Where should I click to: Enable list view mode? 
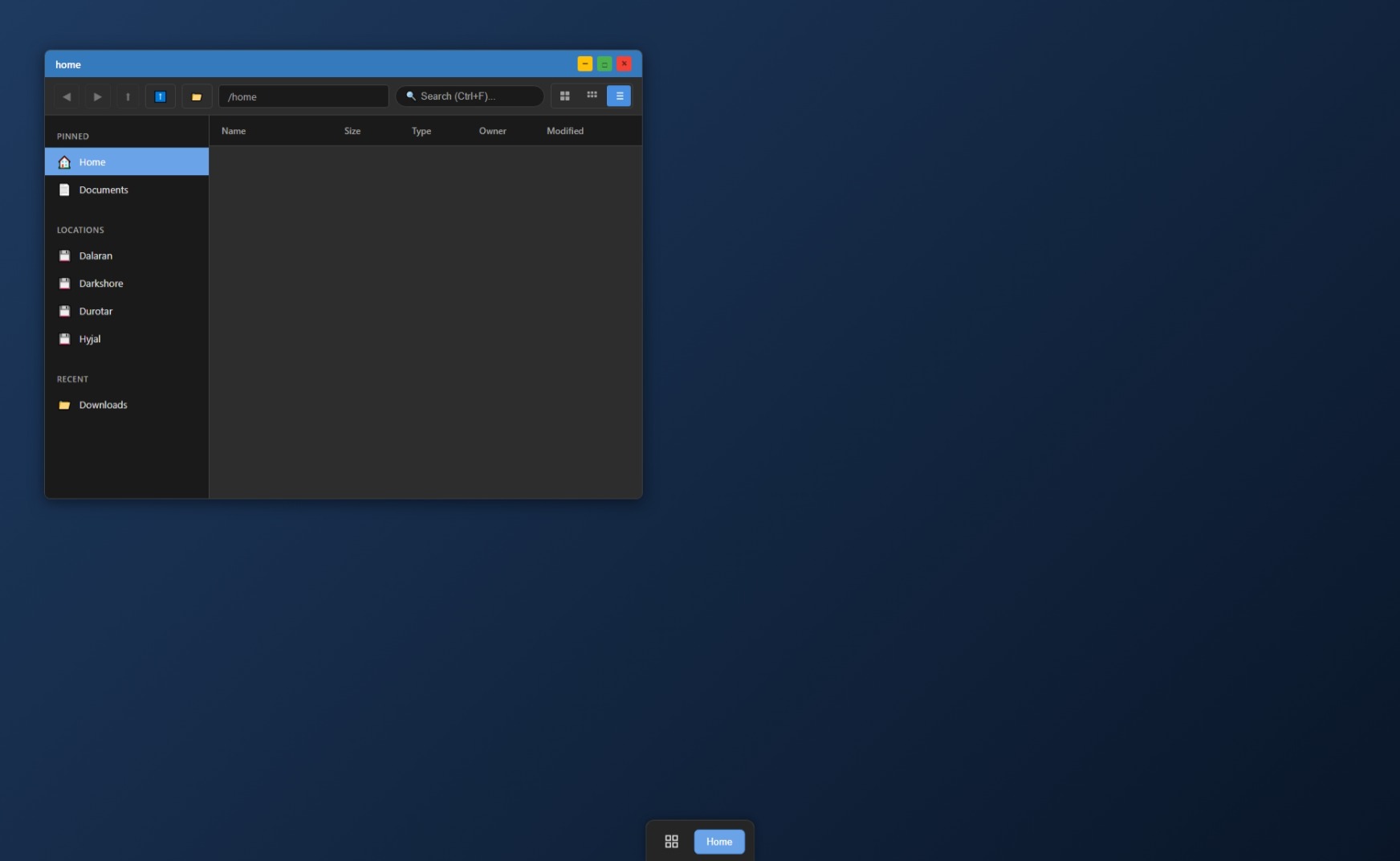(619, 96)
